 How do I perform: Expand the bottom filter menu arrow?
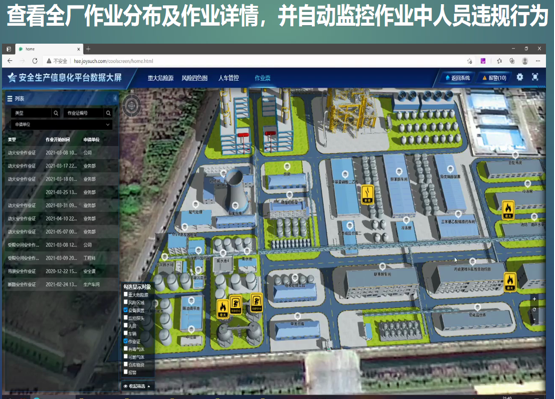(149, 386)
